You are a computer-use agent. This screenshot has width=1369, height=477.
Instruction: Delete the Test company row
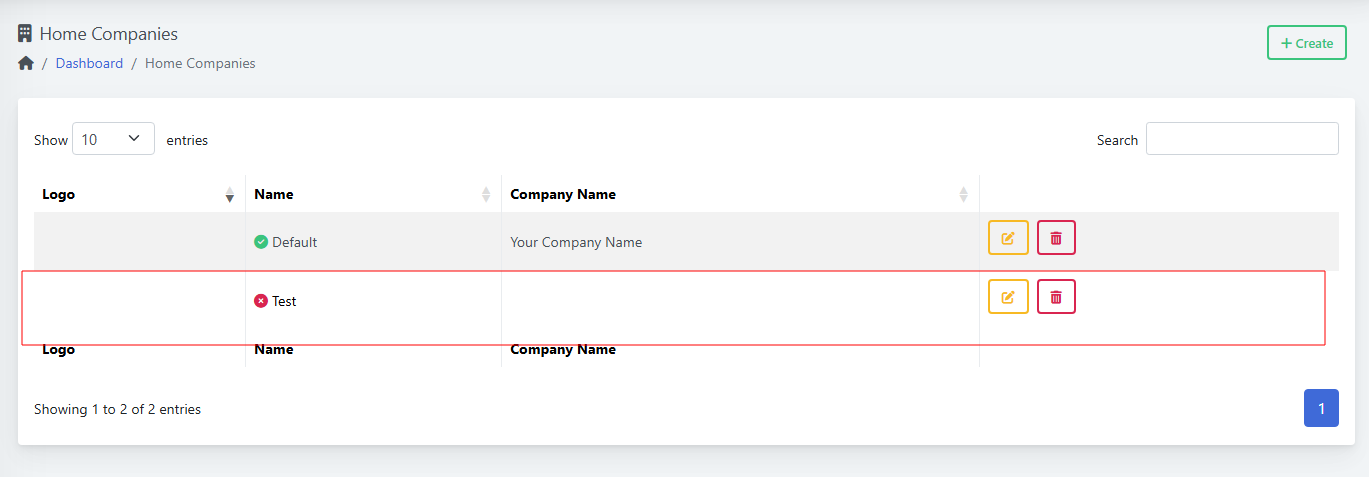click(x=1056, y=297)
